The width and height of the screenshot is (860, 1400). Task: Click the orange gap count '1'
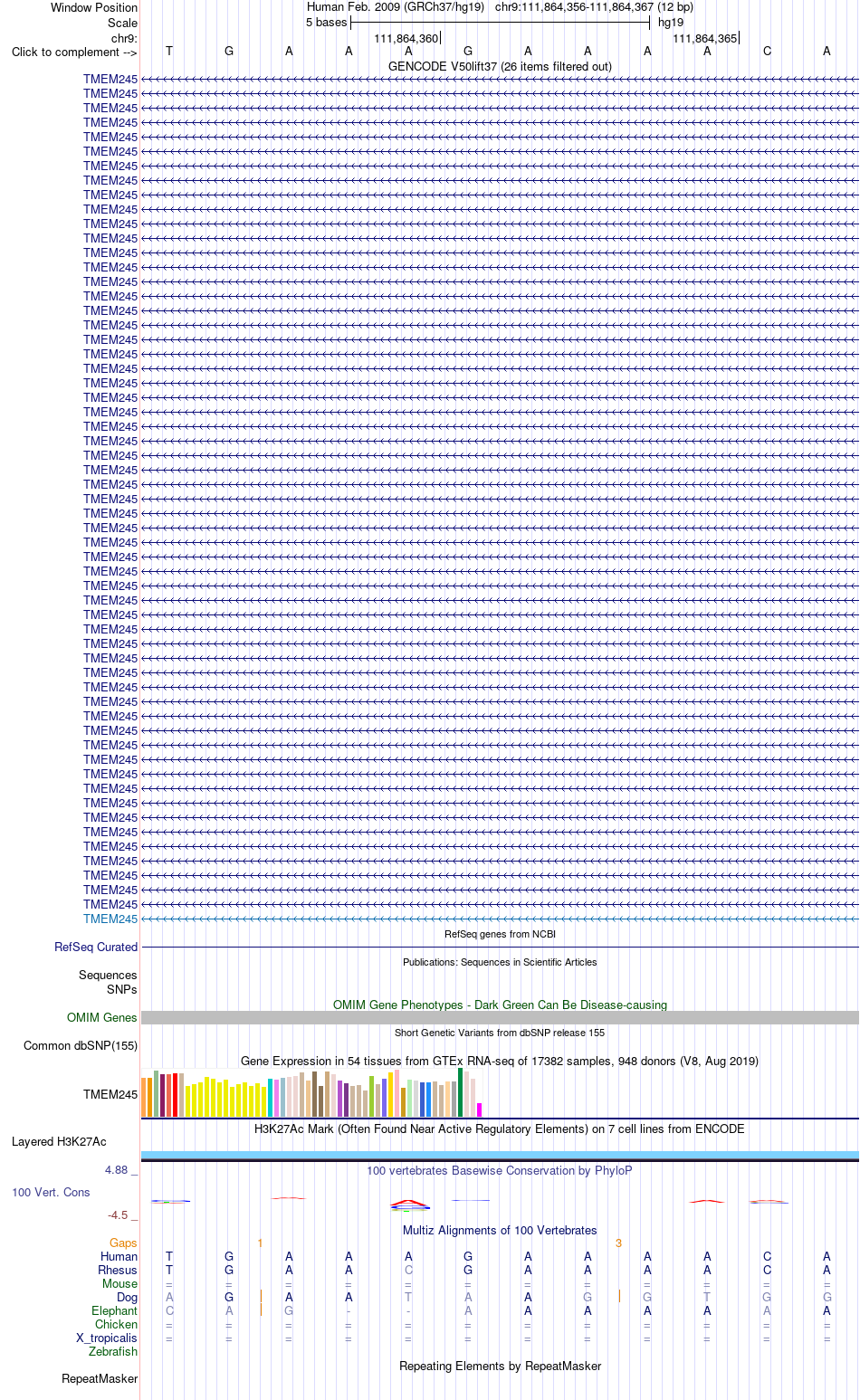[x=260, y=1243]
